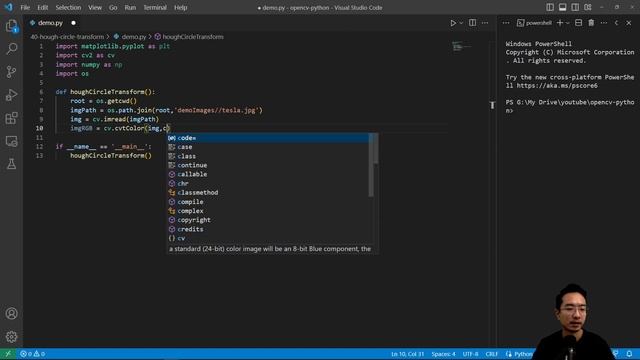Open the Run menu
Image resolution: width=640 pixels, height=360 pixels.
click(130, 7)
